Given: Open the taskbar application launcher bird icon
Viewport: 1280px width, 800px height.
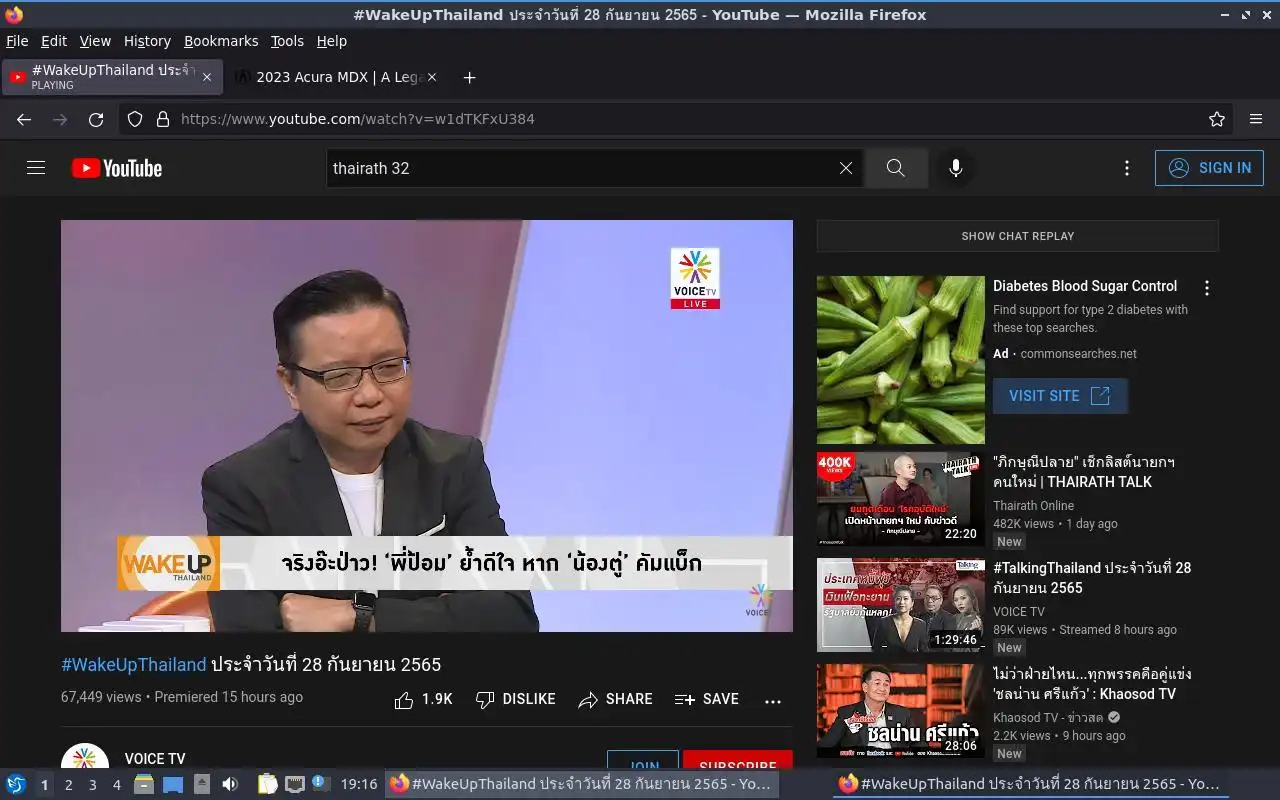Looking at the screenshot, I should click(x=16, y=784).
